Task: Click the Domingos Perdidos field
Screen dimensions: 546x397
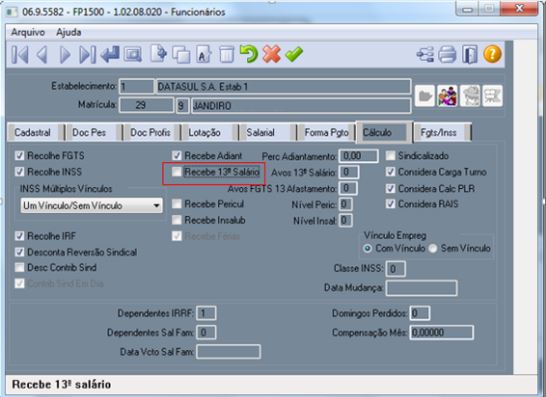Action: click(420, 313)
